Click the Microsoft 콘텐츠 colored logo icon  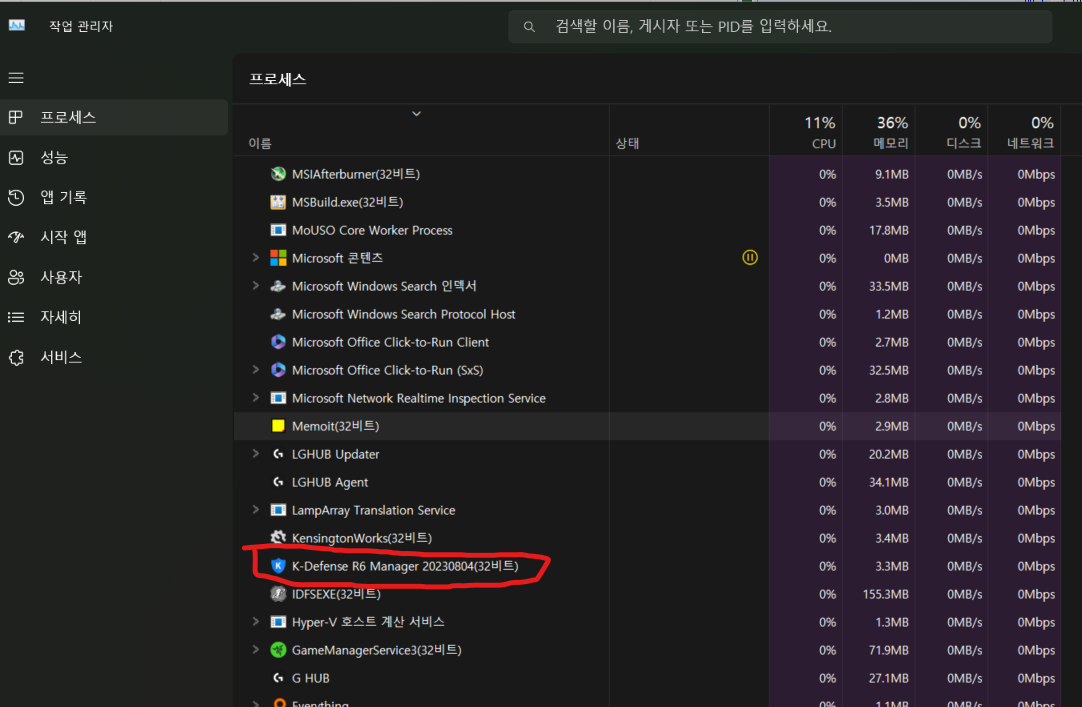tap(278, 258)
